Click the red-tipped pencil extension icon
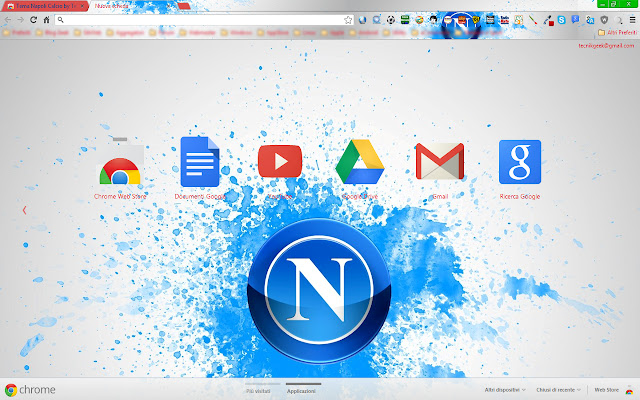640x400 pixels. click(x=533, y=20)
